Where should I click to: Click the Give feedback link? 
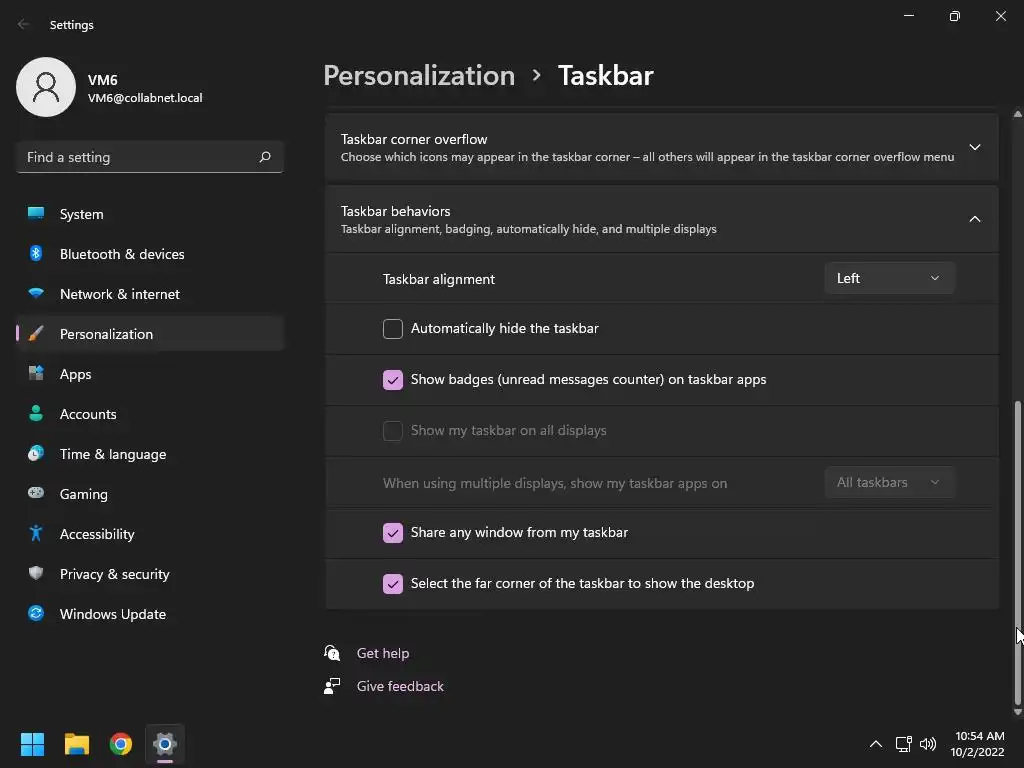(400, 686)
